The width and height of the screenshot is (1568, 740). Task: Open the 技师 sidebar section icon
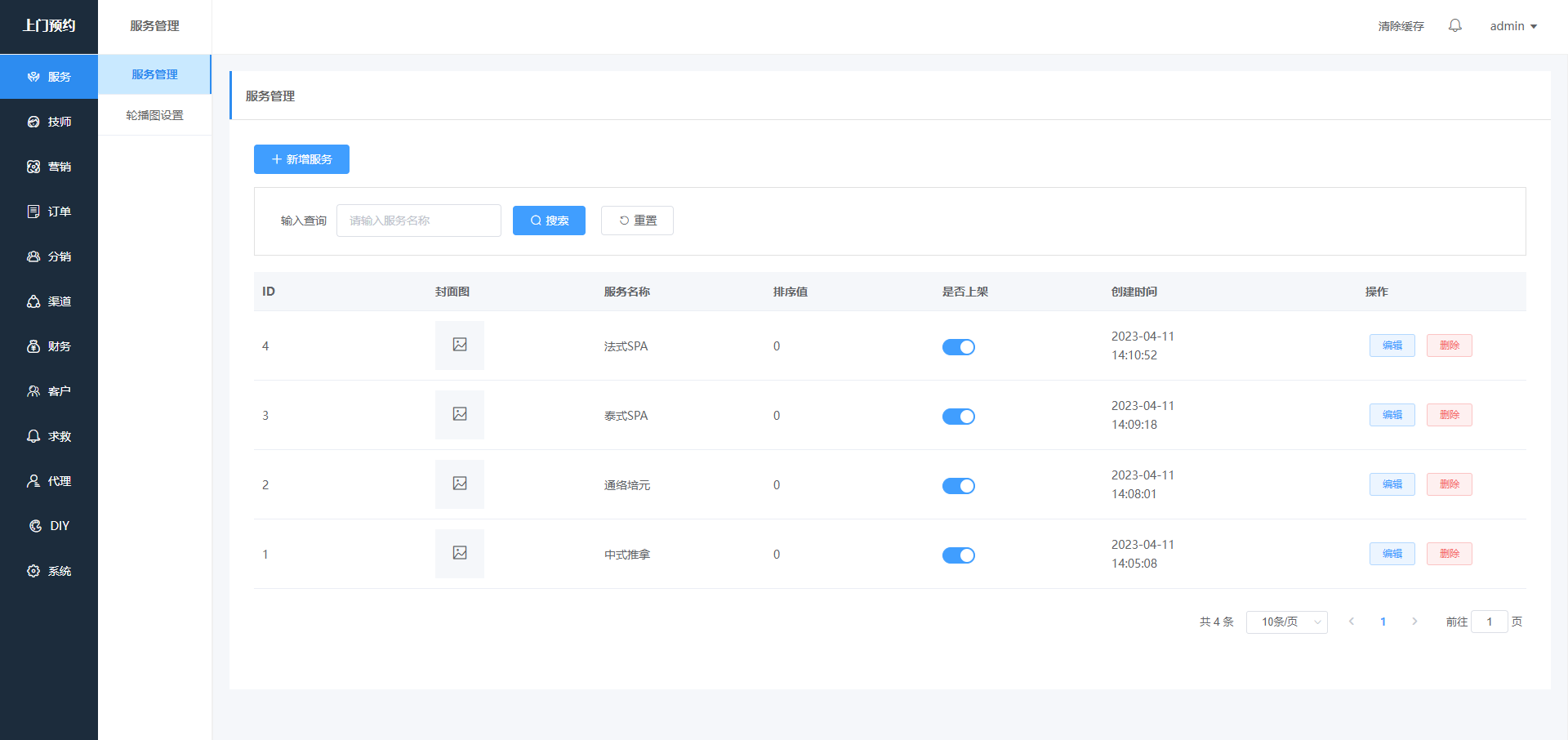click(x=33, y=122)
